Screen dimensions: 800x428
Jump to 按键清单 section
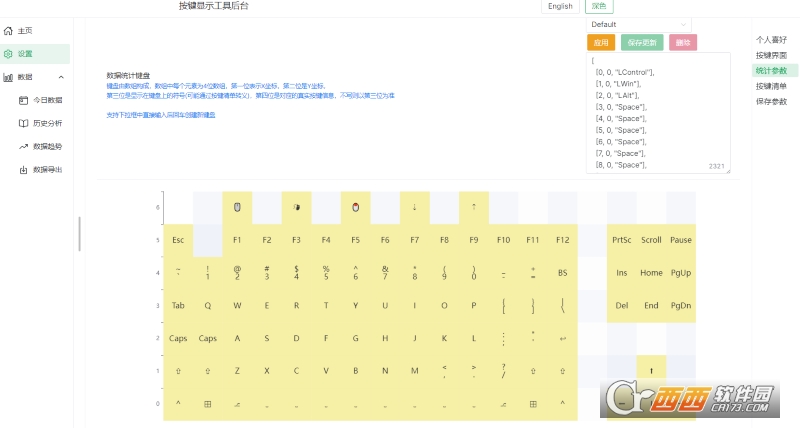click(x=771, y=86)
